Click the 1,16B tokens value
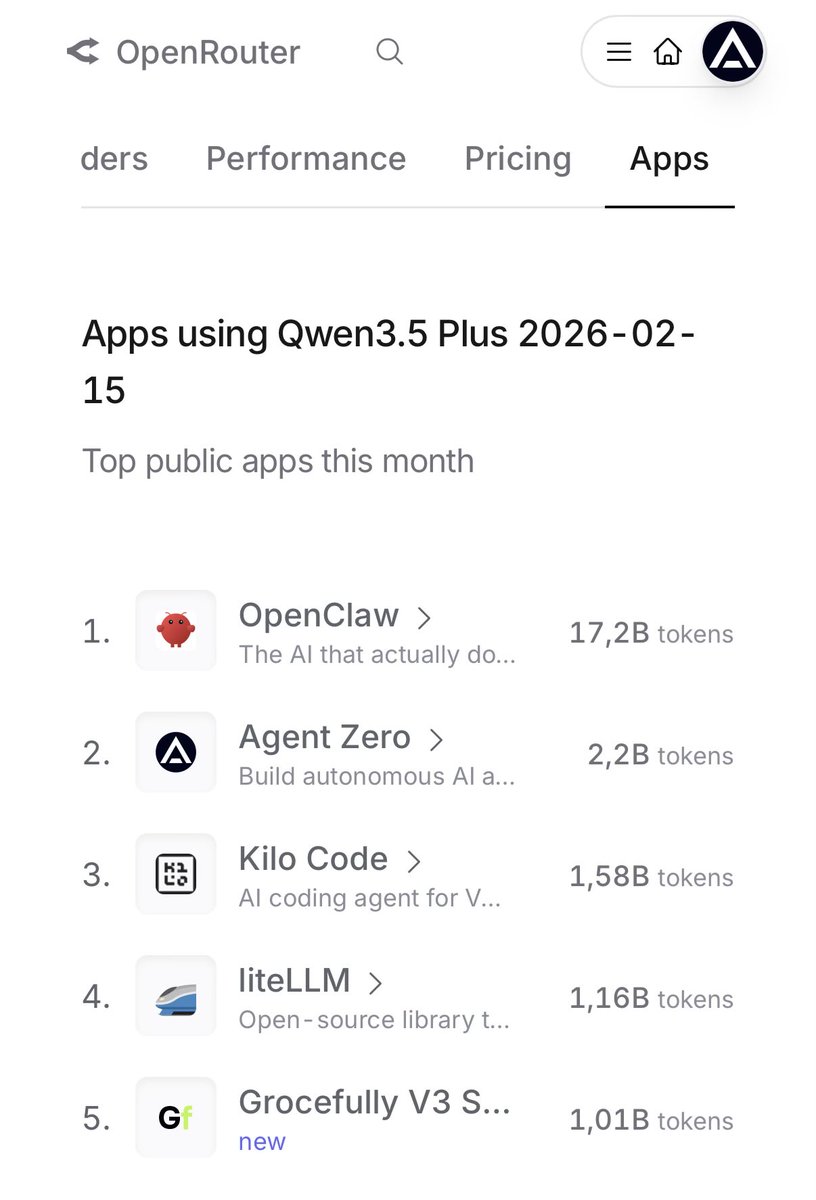 pos(651,999)
